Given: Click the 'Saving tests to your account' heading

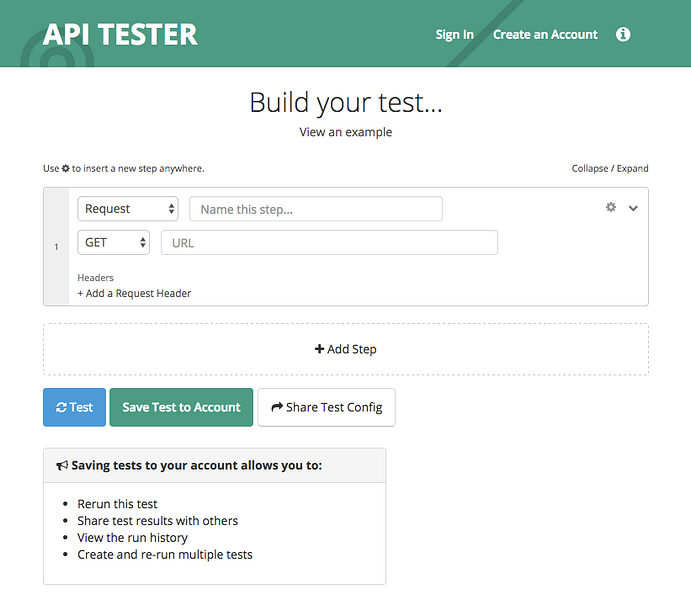Looking at the screenshot, I should point(197,465).
